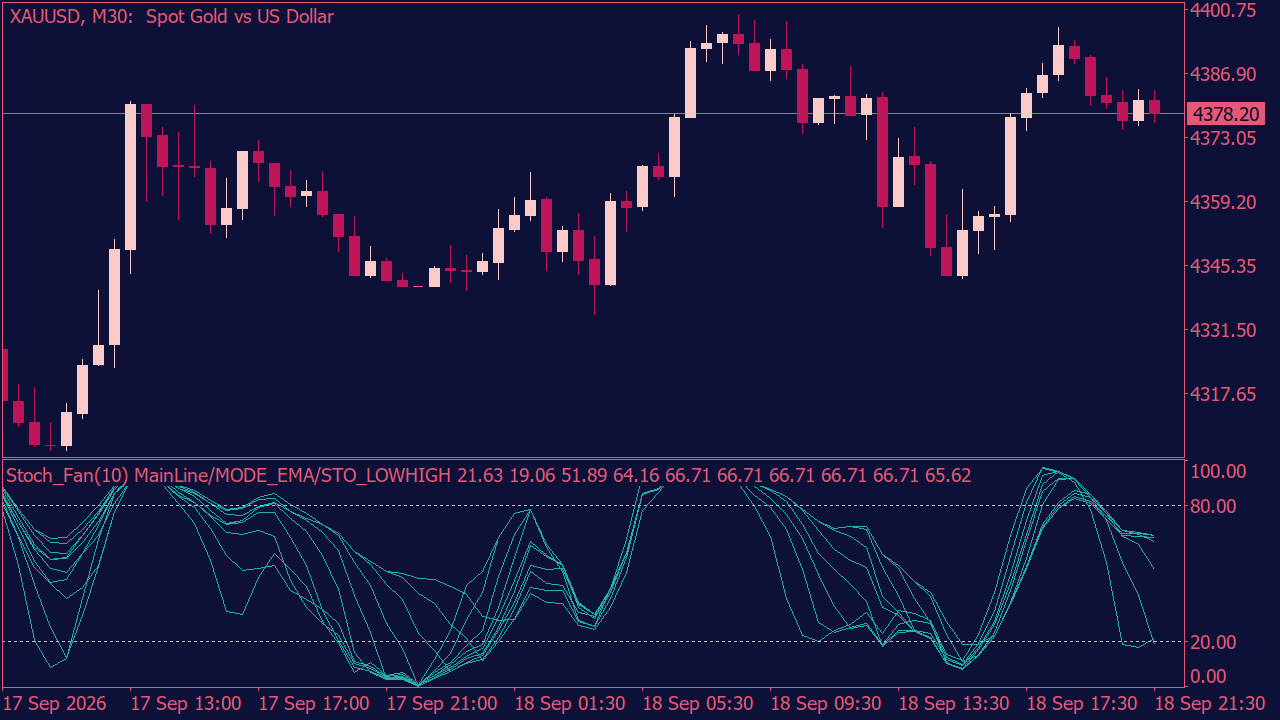This screenshot has height=720, width=1280.
Task: Click the indicator value 21.63
Action: click(x=480, y=475)
